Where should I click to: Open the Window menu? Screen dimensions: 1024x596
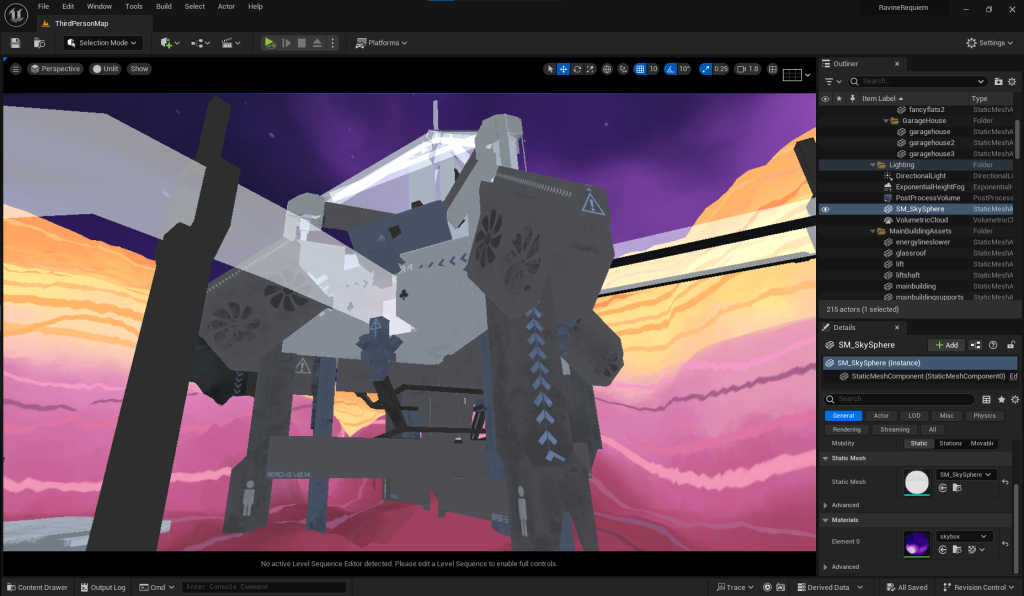click(x=99, y=7)
